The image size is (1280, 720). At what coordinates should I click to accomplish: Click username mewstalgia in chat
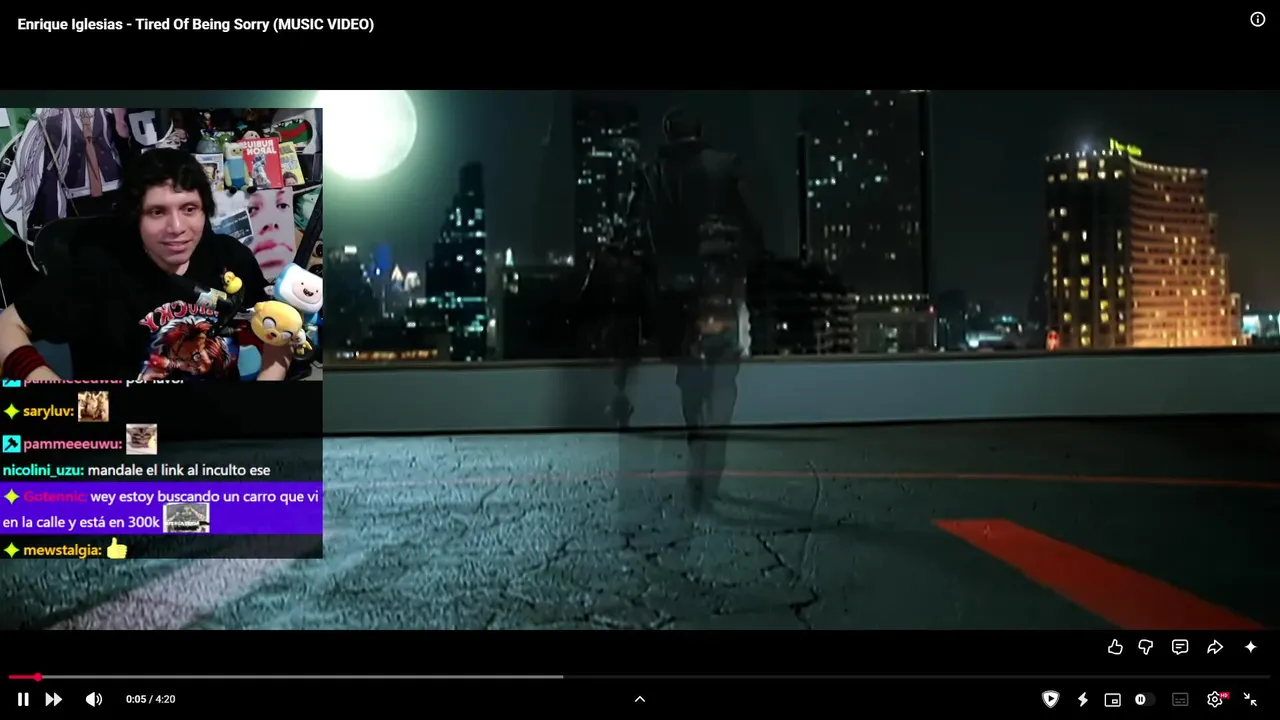(x=62, y=550)
